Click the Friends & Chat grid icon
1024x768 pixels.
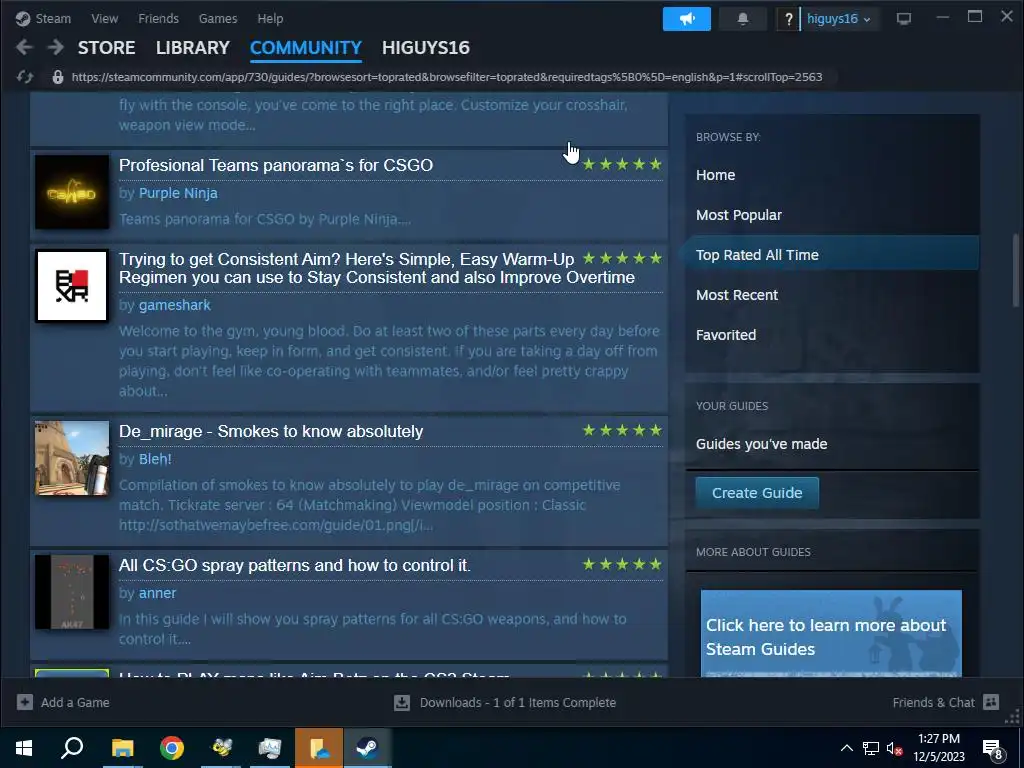[x=991, y=702]
